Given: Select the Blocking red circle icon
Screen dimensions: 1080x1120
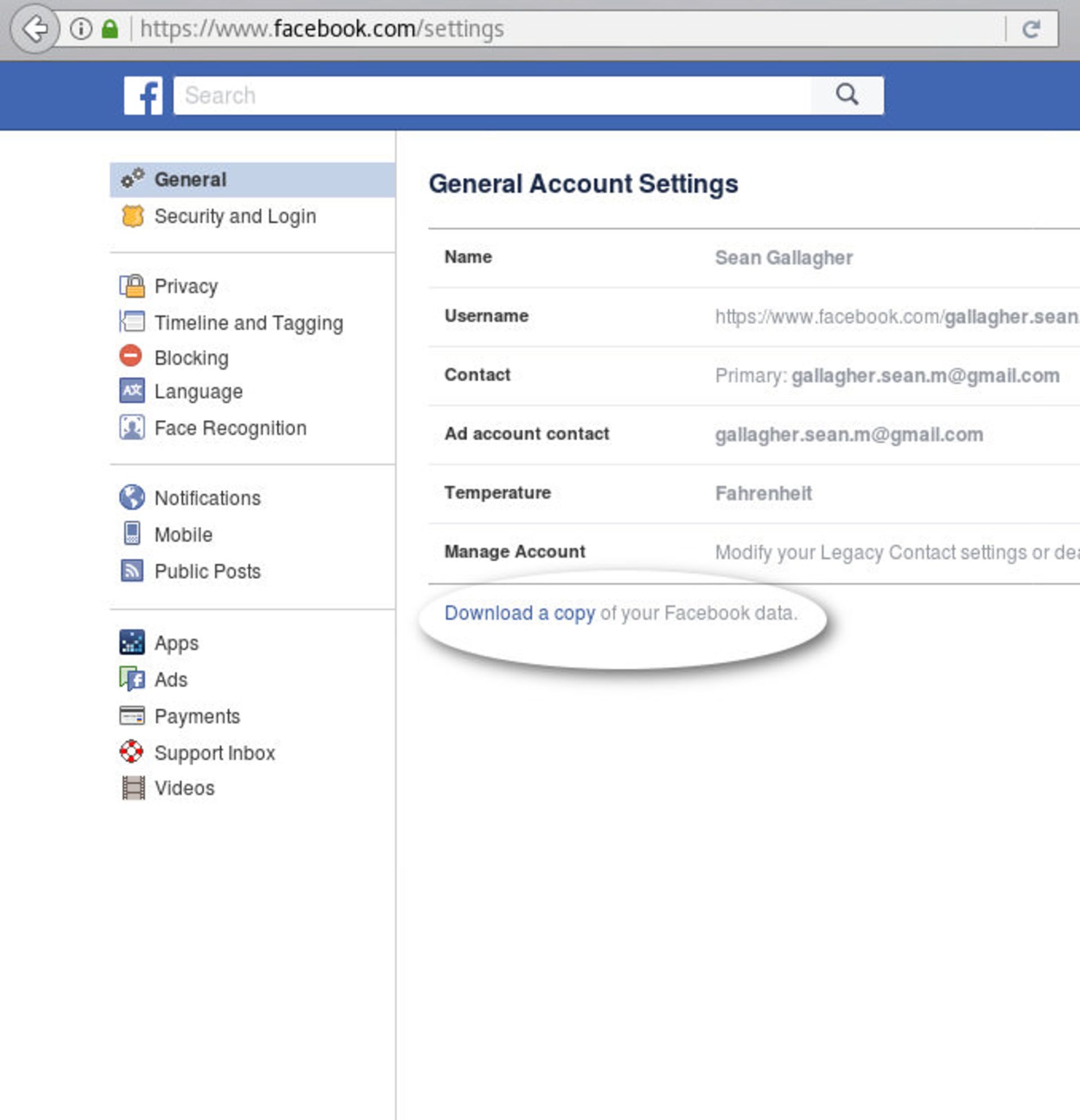Looking at the screenshot, I should [x=132, y=357].
